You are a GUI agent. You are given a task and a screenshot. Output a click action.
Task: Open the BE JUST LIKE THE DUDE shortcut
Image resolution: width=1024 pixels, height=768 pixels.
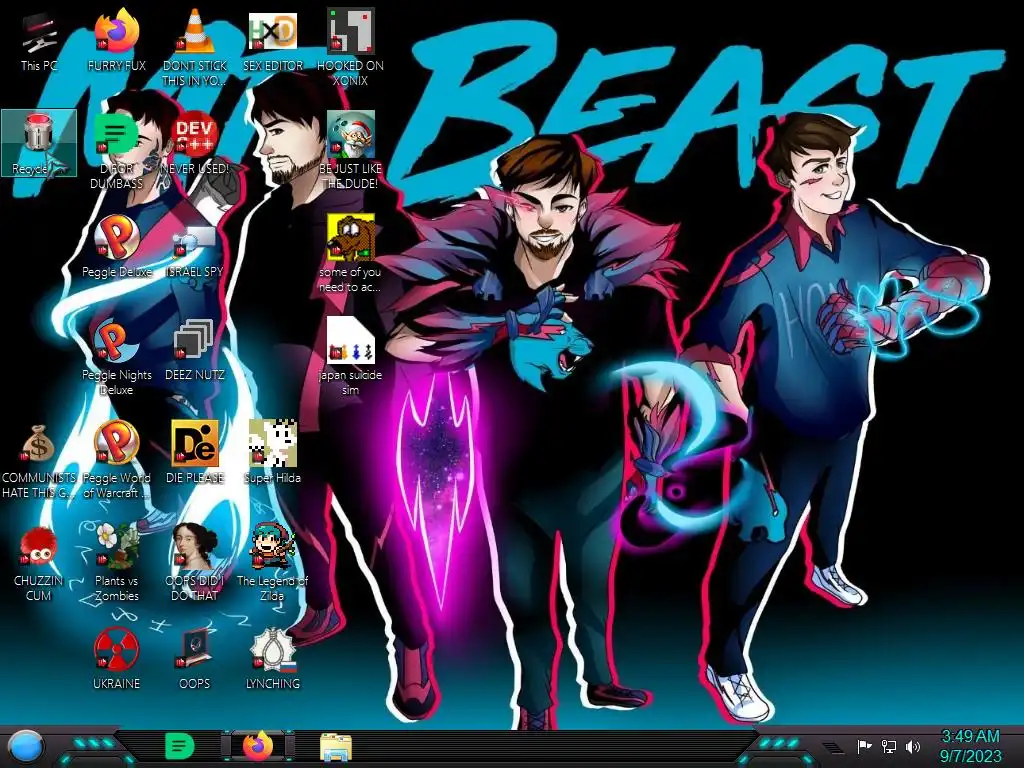point(350,150)
